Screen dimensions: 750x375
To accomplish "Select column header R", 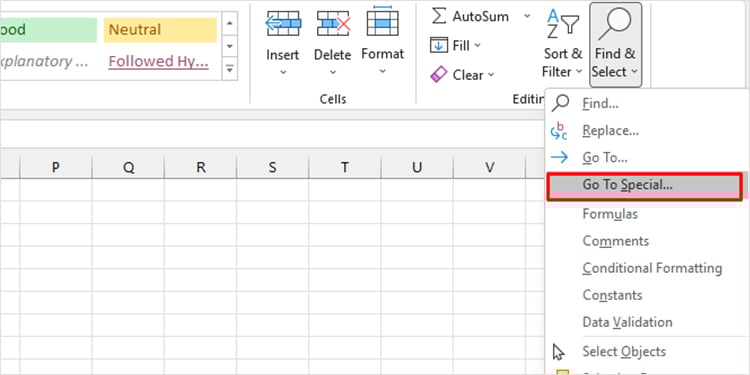I will [201, 167].
